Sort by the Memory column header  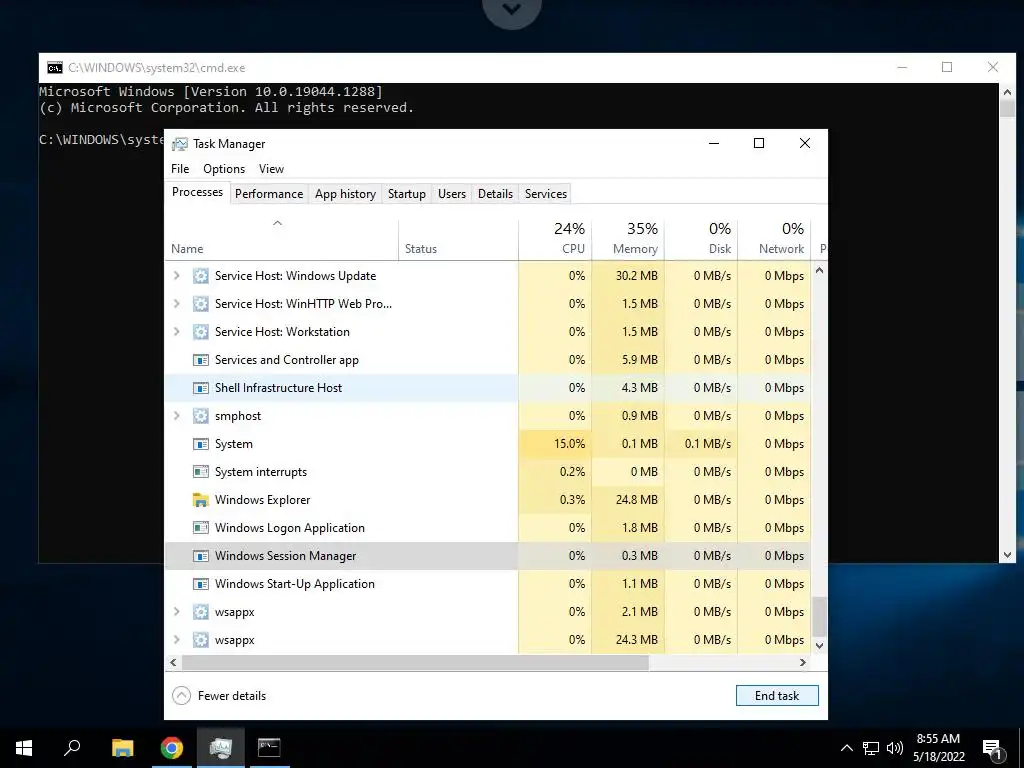tap(628, 239)
